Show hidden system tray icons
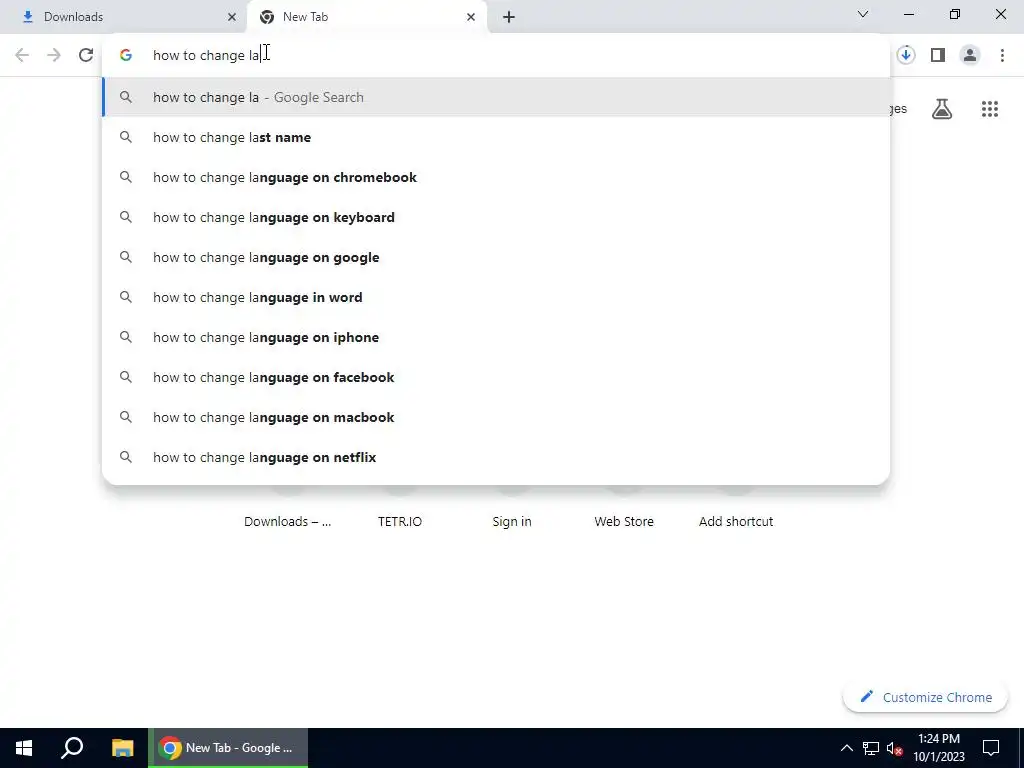Viewport: 1024px width, 768px height. (x=846, y=748)
